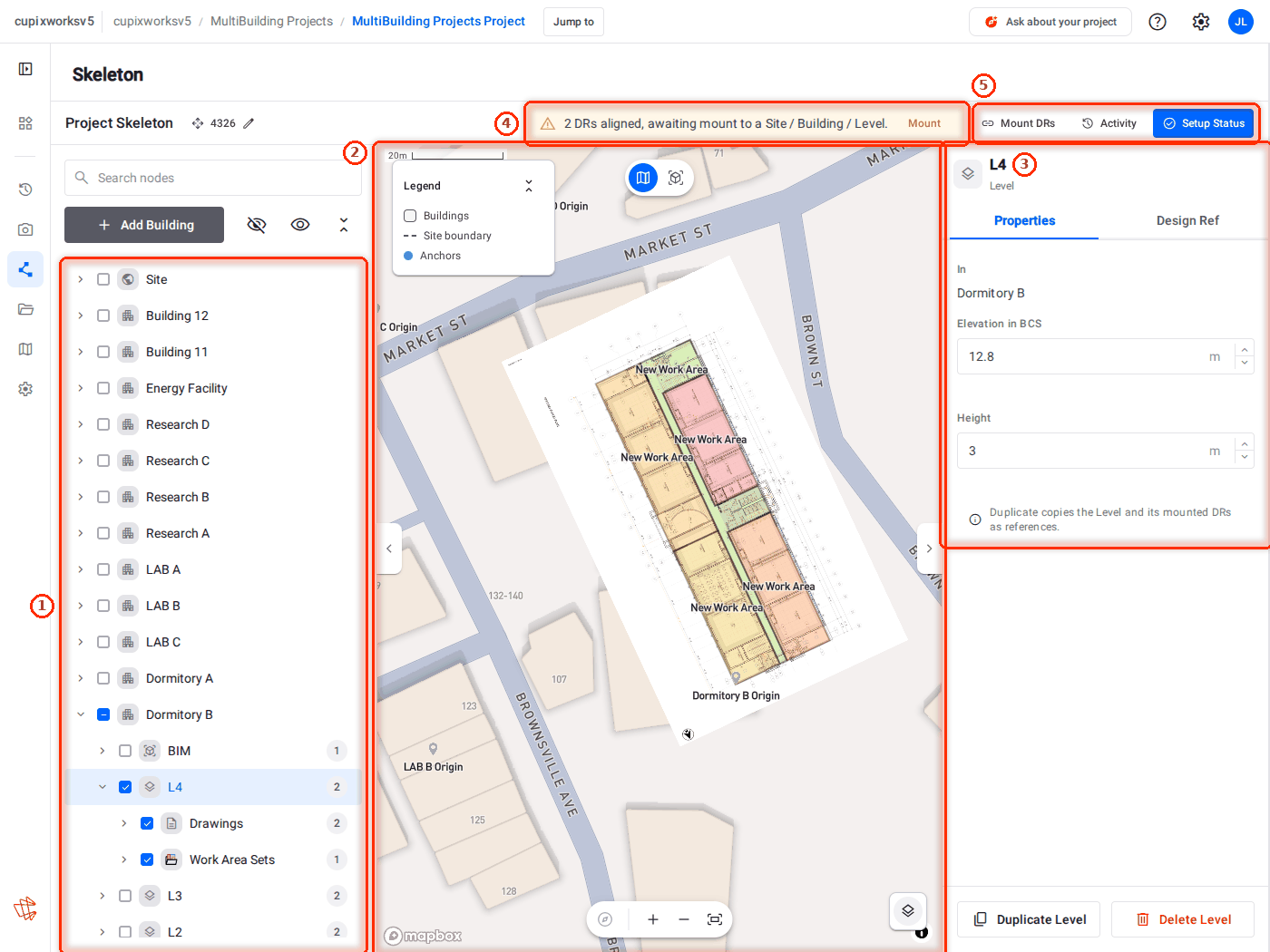Click the Add Building button
The width and height of the screenshot is (1270, 952).
[144, 225]
